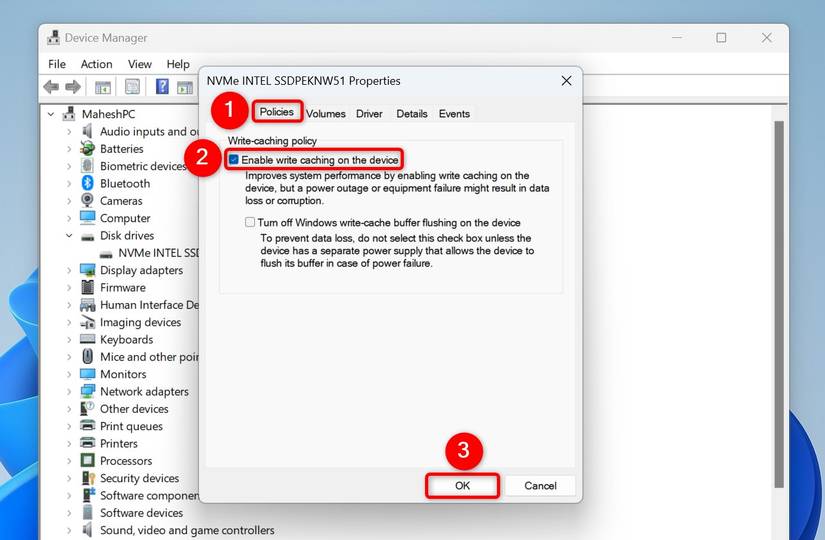Click the Bluetooth device icon
The width and height of the screenshot is (825, 540).
[87, 183]
